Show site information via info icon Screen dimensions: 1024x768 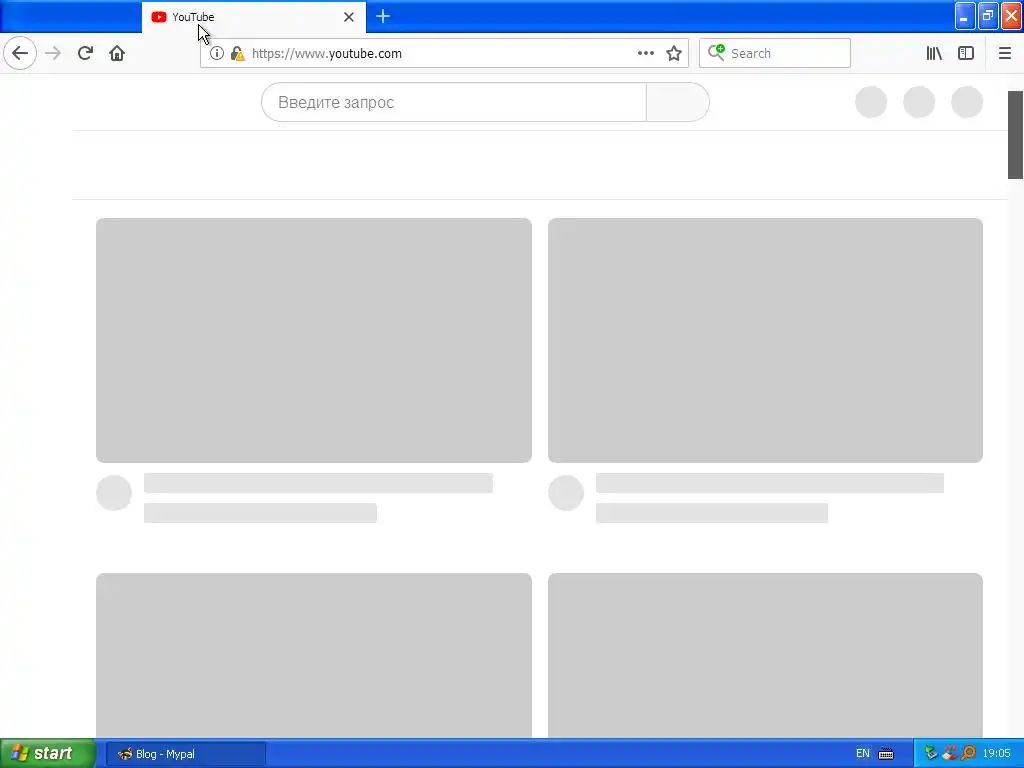(x=217, y=53)
